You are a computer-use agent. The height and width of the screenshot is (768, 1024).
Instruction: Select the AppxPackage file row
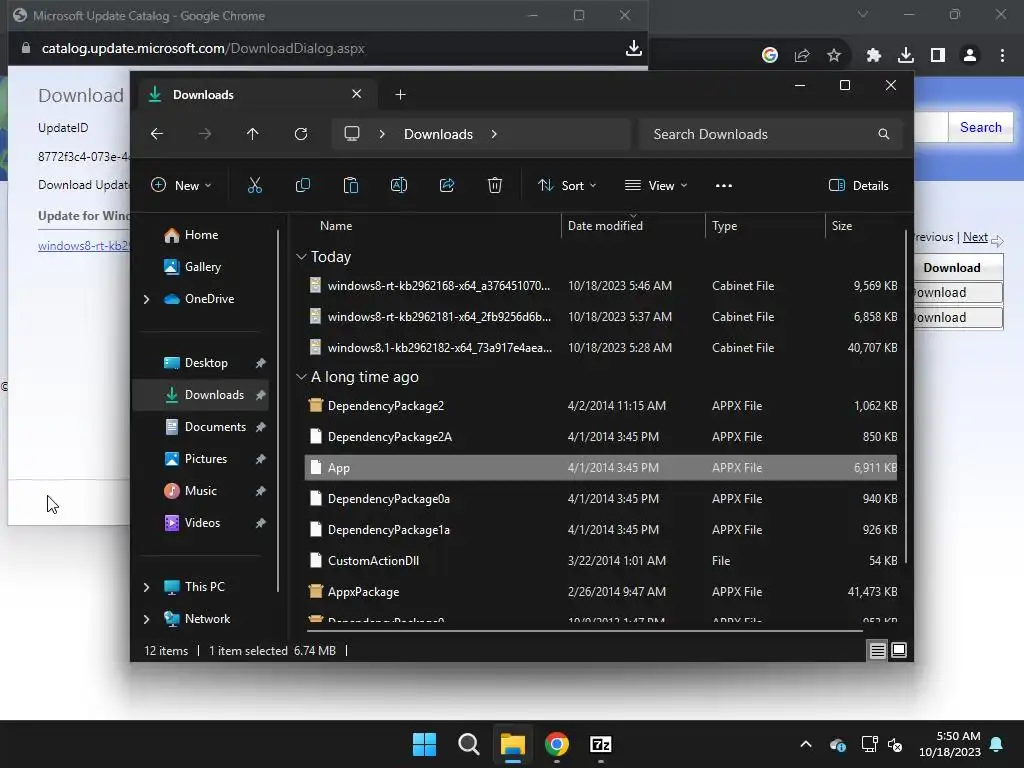coord(601,592)
